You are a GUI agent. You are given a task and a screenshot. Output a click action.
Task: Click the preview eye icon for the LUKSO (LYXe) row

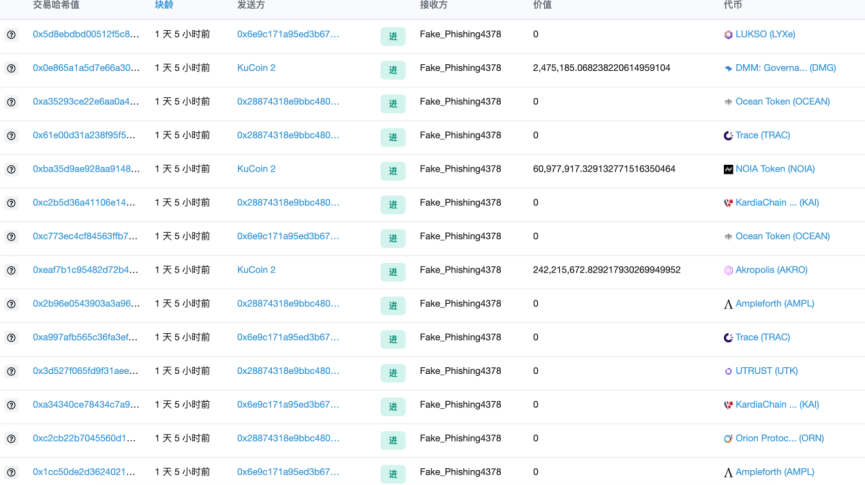point(11,35)
